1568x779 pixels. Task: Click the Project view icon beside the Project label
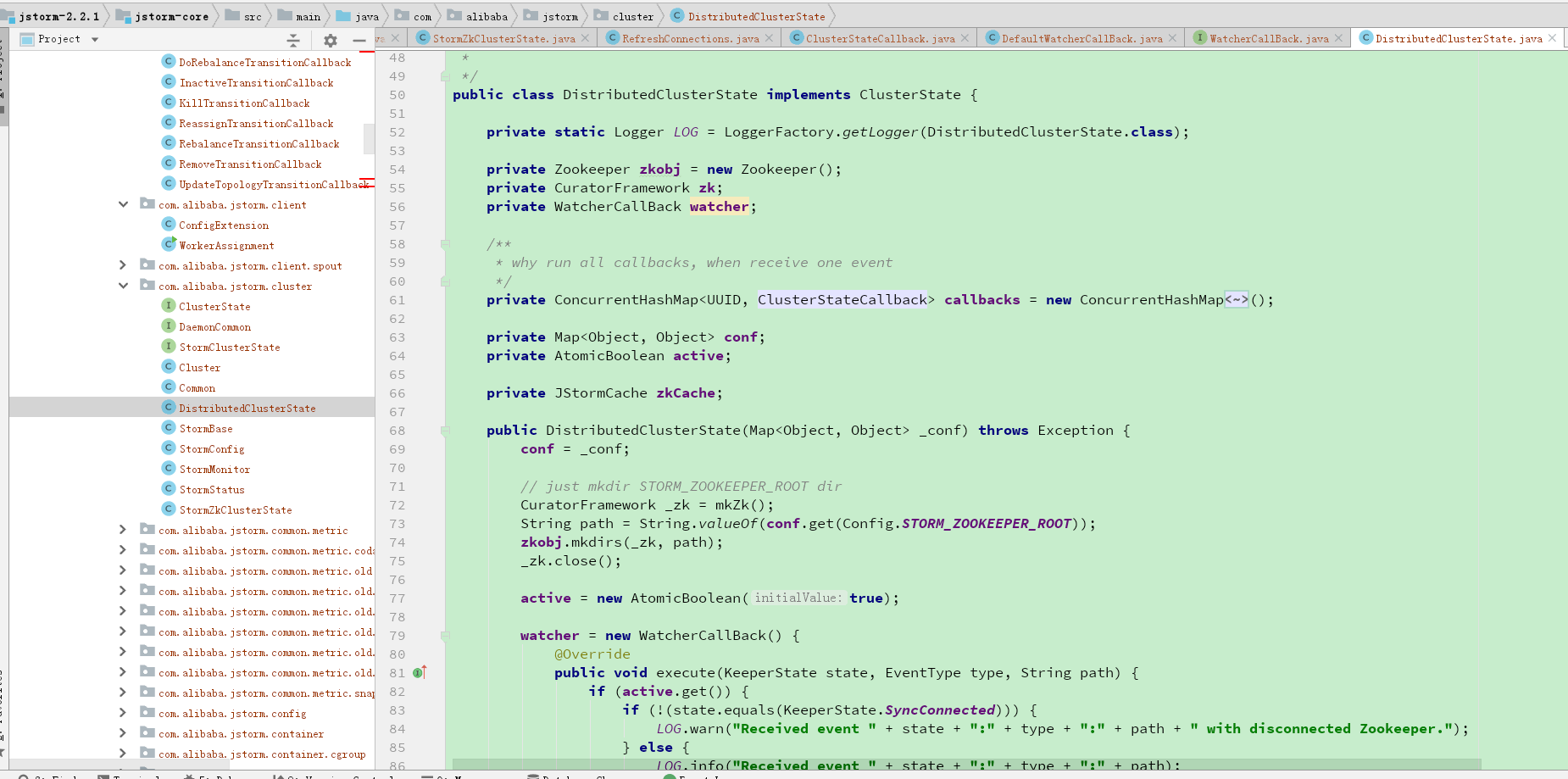click(26, 39)
